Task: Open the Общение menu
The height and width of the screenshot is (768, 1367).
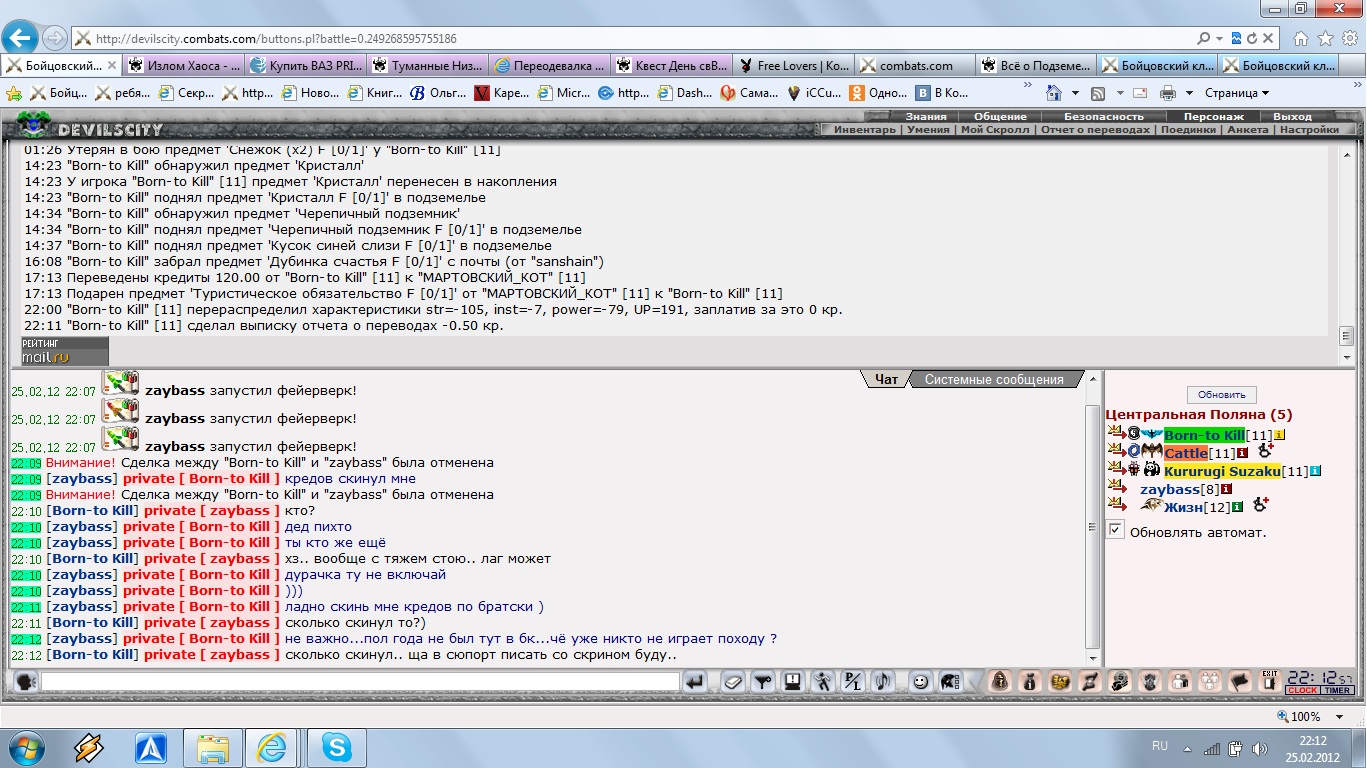Action: pyautogui.click(x=1001, y=117)
